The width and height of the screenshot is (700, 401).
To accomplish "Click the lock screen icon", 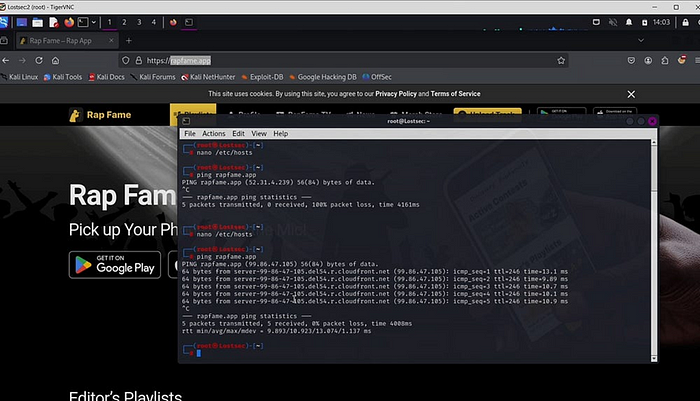I will [685, 22].
